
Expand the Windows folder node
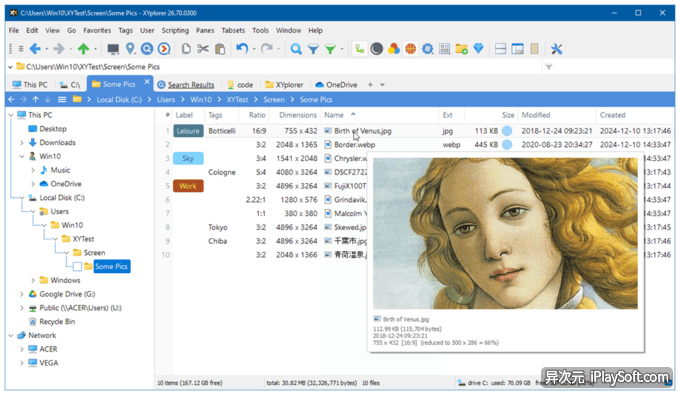tap(33, 281)
